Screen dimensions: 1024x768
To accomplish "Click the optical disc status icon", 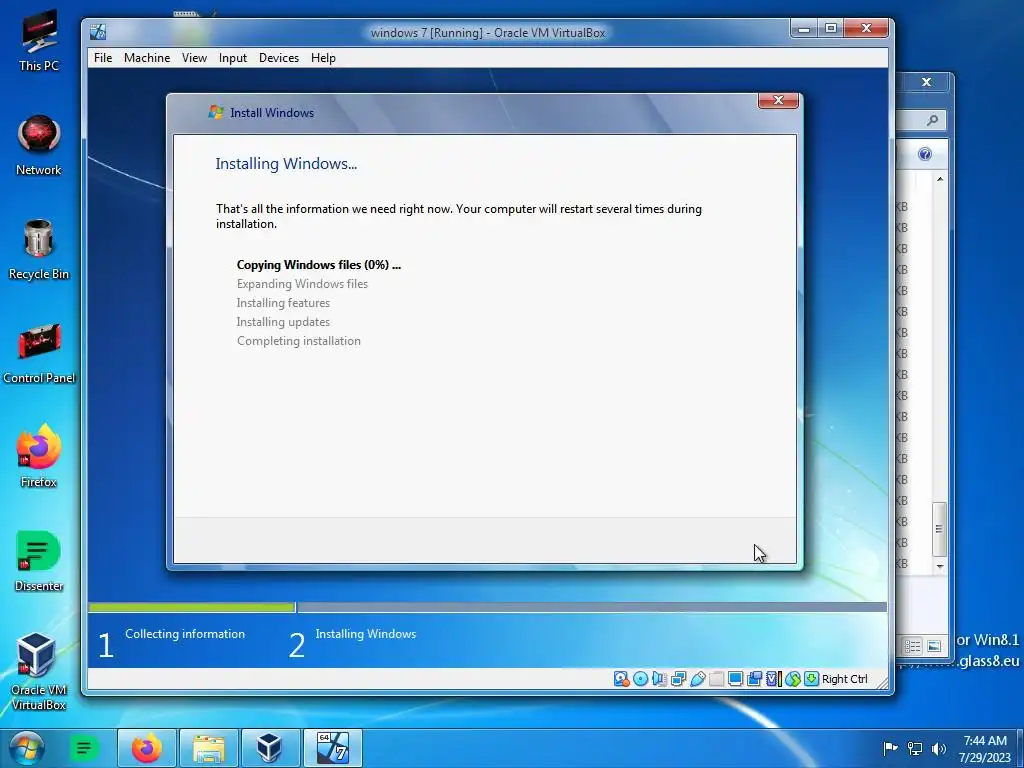I will 641,679.
